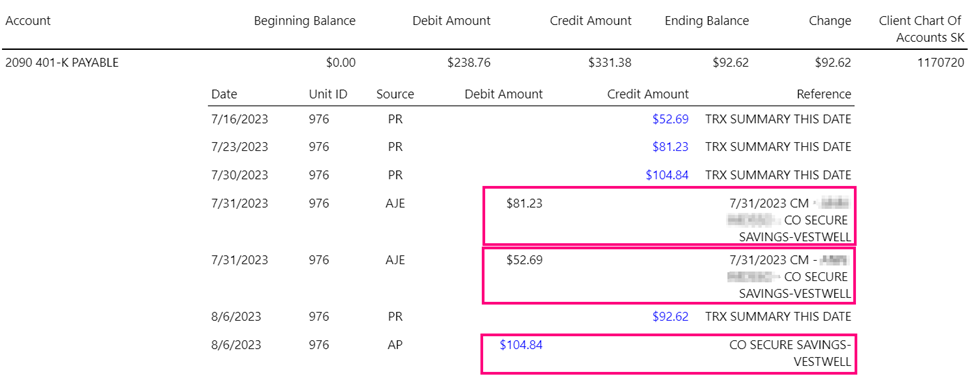971x378 pixels.
Task: Open the $81.23 credit amount link
Action: point(670,147)
